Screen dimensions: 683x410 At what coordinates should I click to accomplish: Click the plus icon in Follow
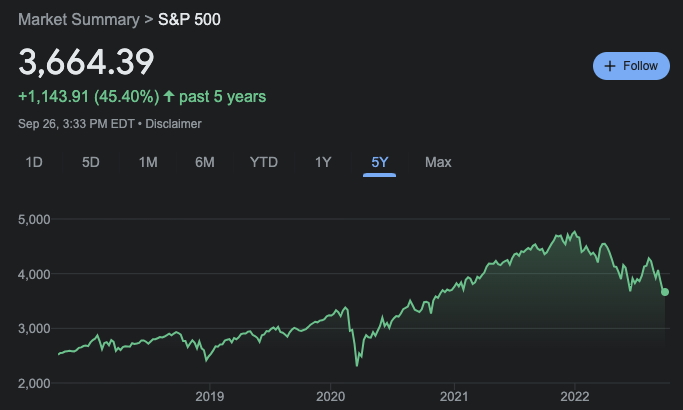(x=609, y=66)
